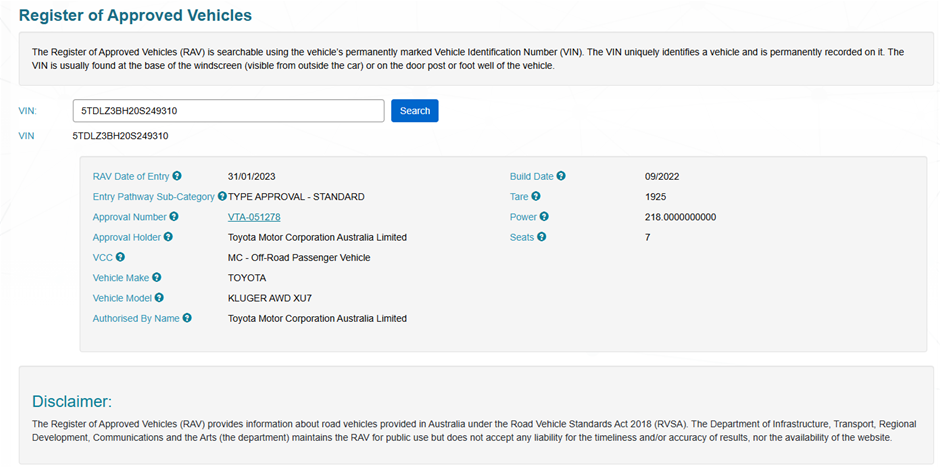Click help icon beside Vehicle Make
Screen dimensions: 940x469
point(157,277)
